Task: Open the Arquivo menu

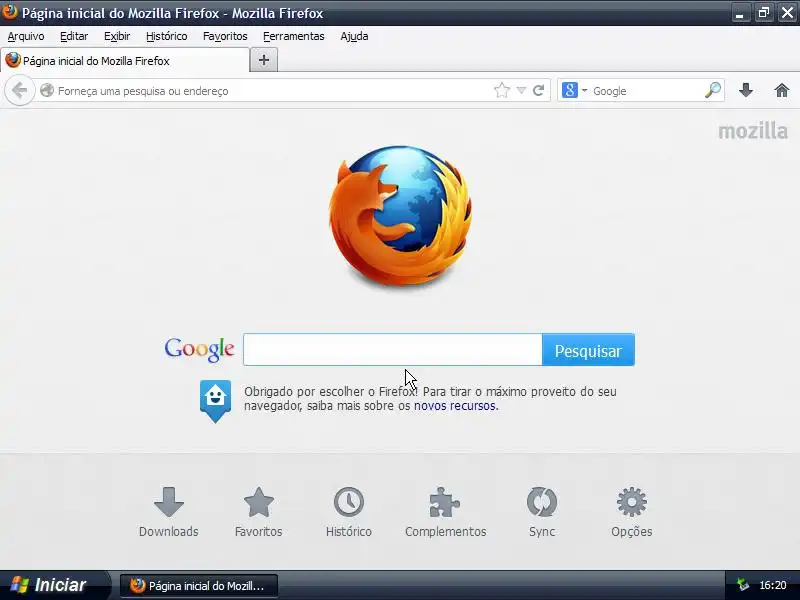Action: [x=26, y=36]
